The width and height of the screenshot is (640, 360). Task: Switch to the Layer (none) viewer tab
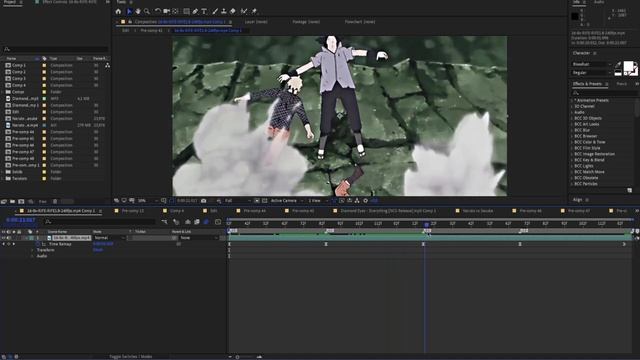(256, 22)
